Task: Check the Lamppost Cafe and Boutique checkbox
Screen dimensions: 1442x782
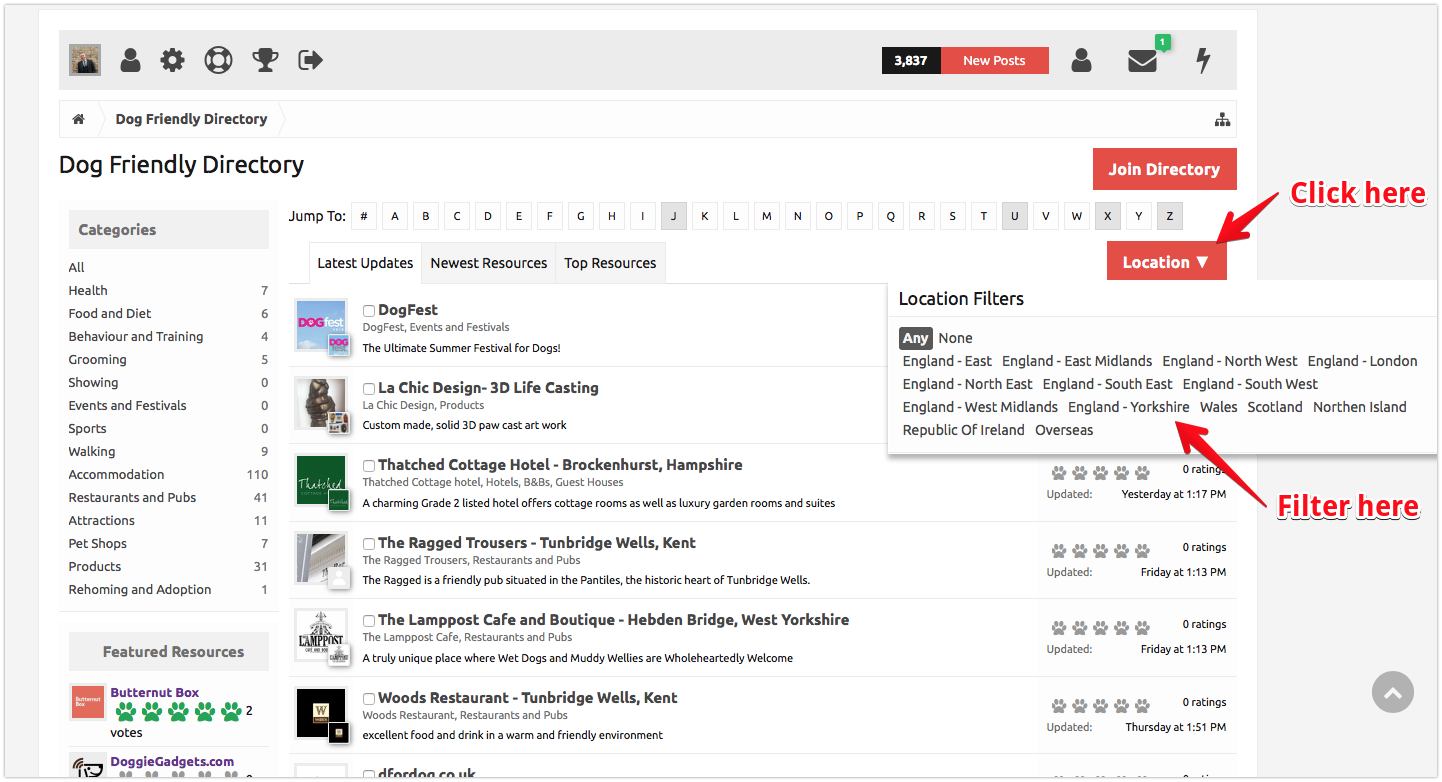Action: pyautogui.click(x=369, y=621)
